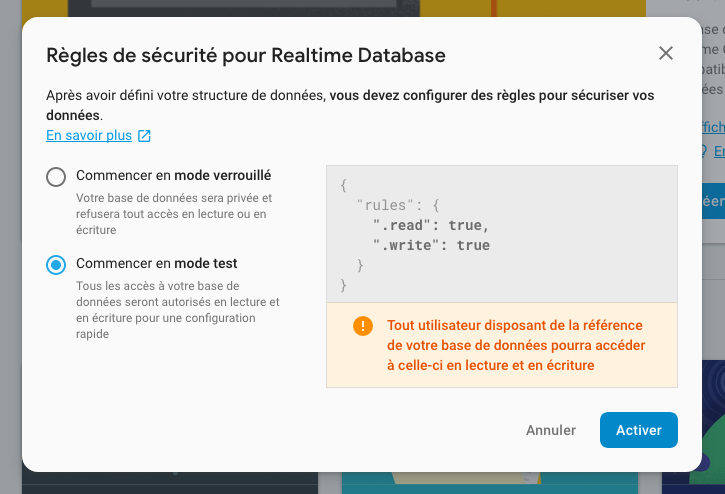Click the external link icon beside En savoir plus
This screenshot has height=494, width=725.
click(144, 136)
